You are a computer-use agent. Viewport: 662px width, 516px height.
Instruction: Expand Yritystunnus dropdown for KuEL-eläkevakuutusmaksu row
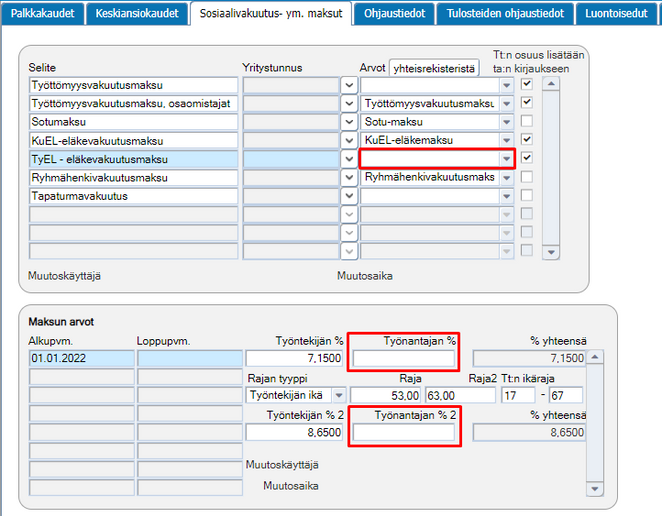tap(349, 141)
